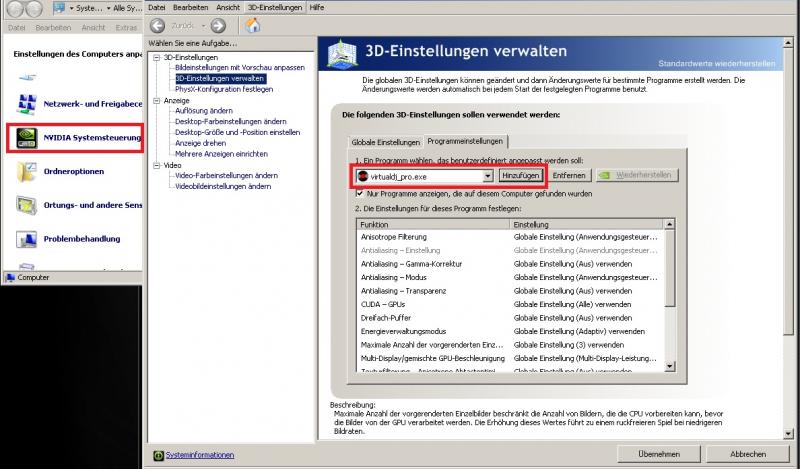Open Datei menu in NVIDIA window

point(157,8)
